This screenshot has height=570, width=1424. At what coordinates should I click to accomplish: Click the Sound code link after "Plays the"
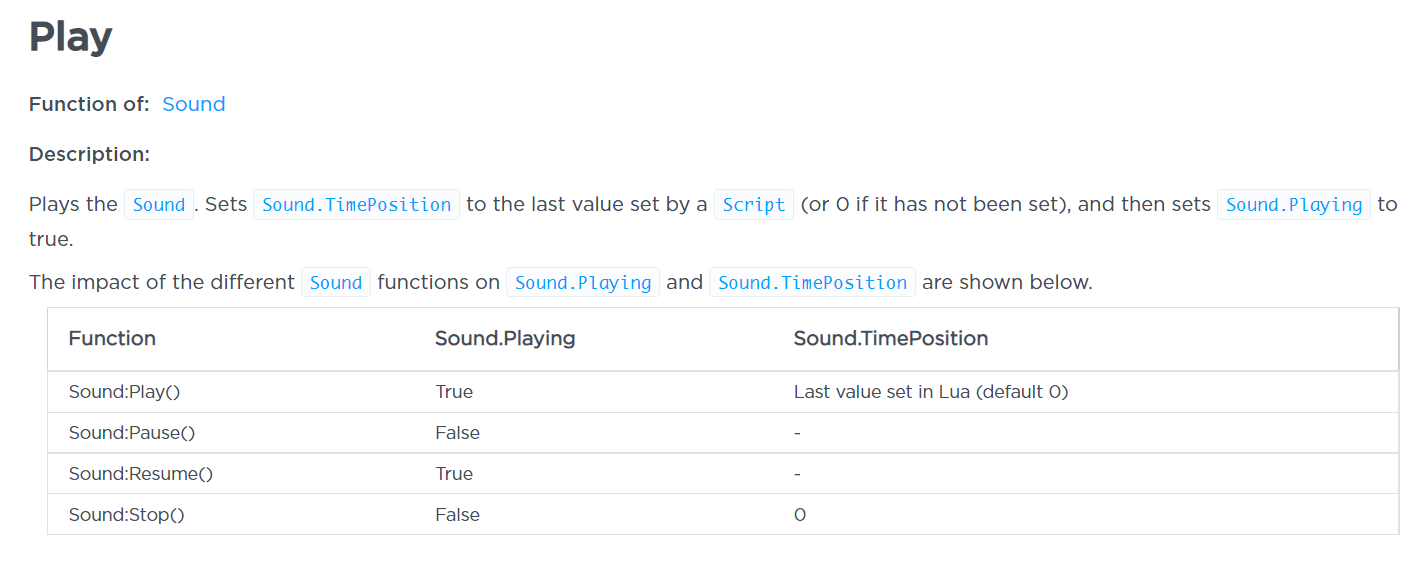159,205
